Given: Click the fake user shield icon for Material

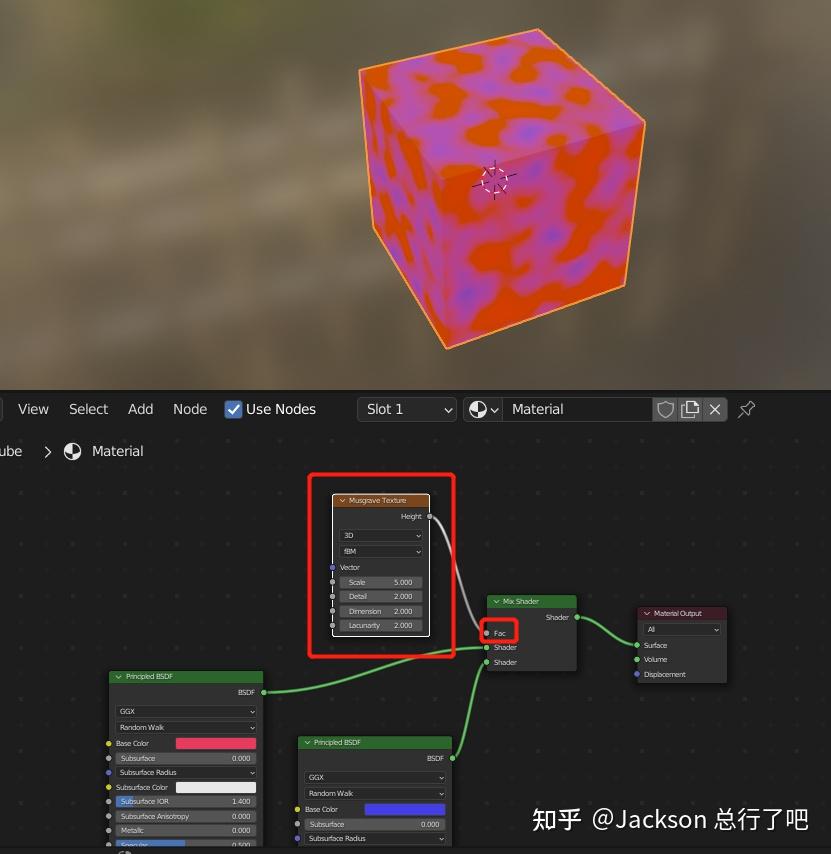Looking at the screenshot, I should point(665,409).
